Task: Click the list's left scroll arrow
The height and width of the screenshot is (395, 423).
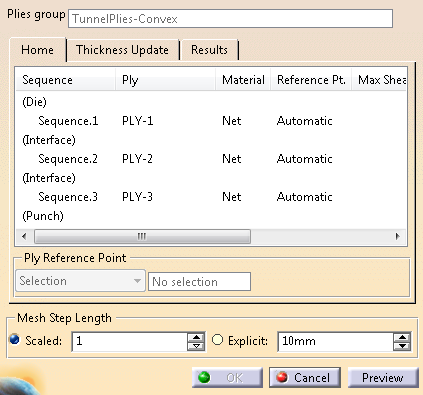Action: click(x=24, y=236)
